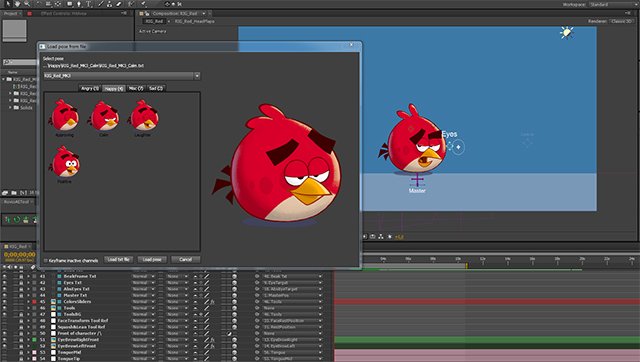Select the Pan Behind anchor tool

pyautogui.click(x=58, y=4)
